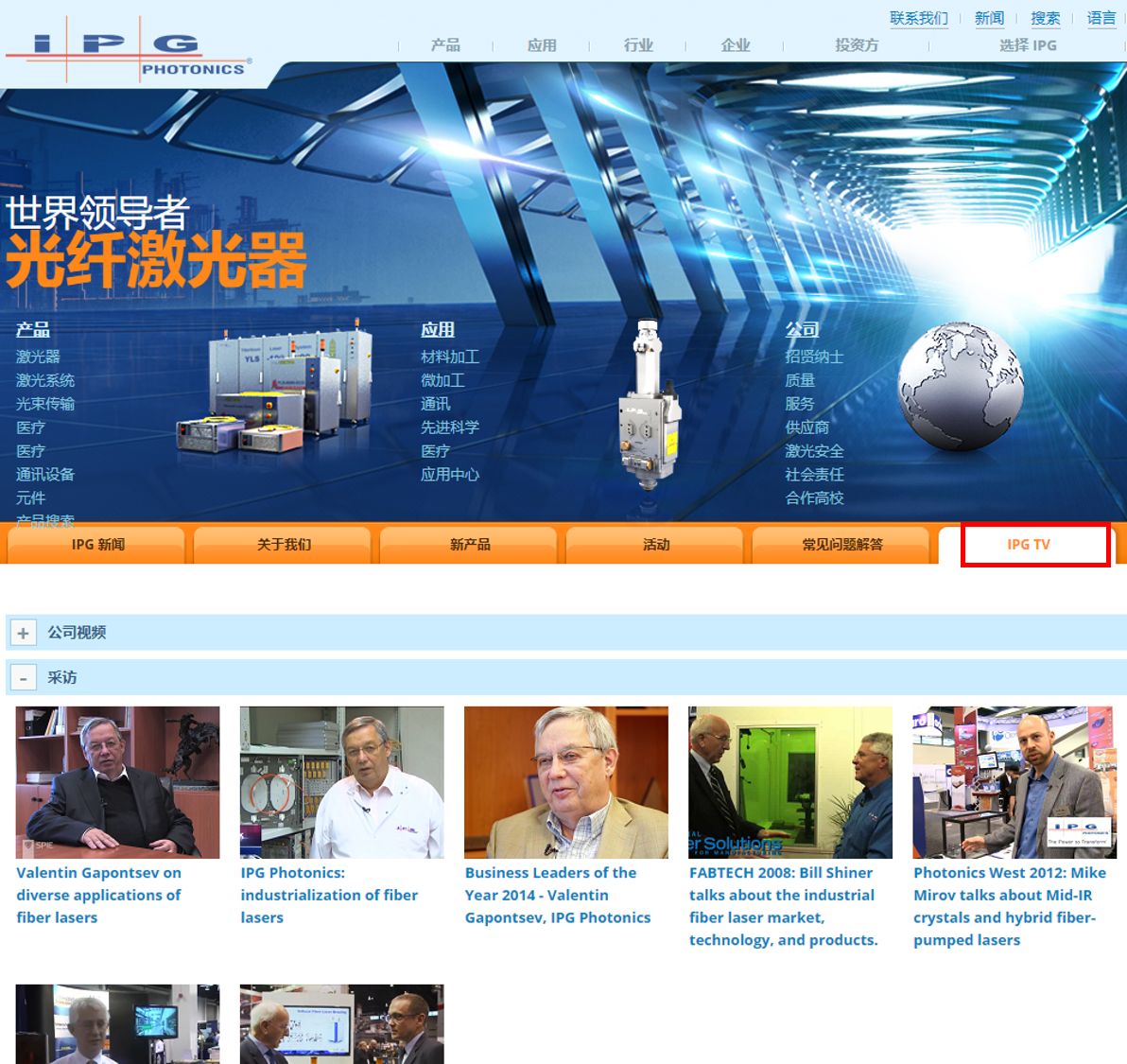Switch to the IPG 新闻 tab
Screen dimensions: 1127x1064
[x=97, y=545]
